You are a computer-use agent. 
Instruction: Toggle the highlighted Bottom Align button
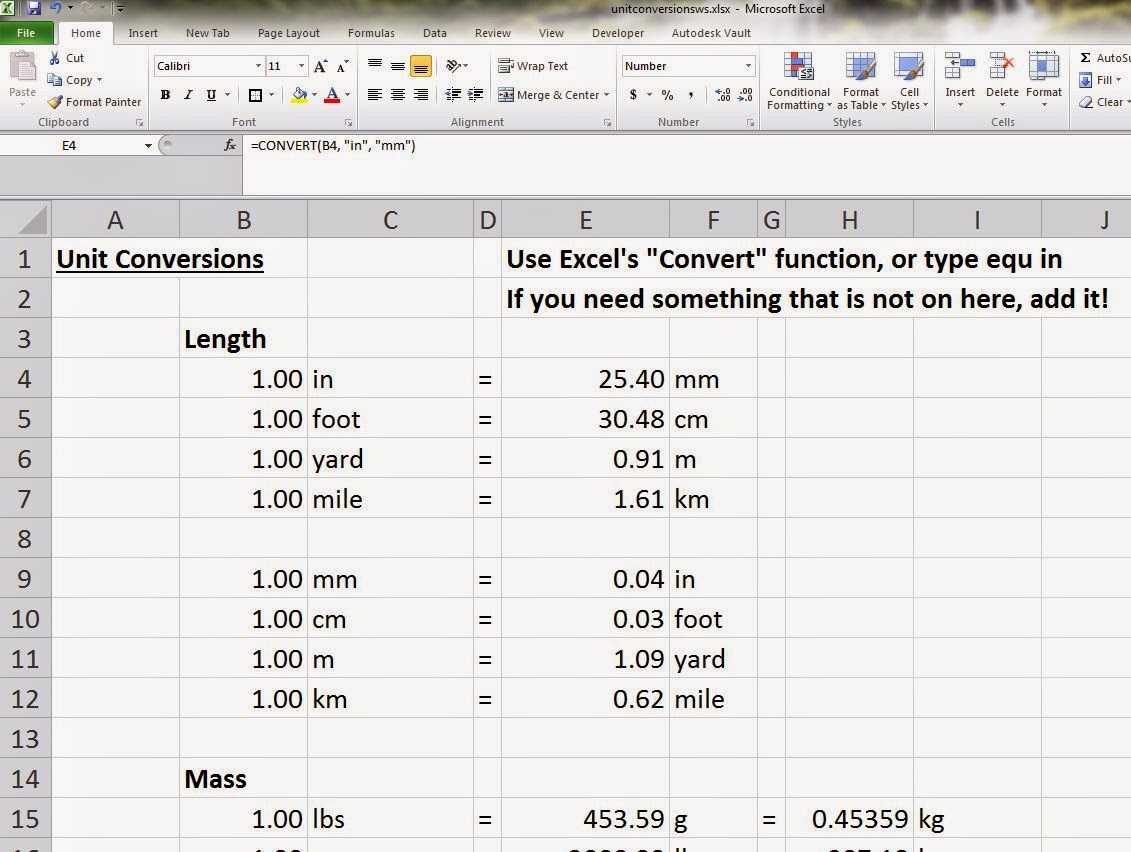coord(421,66)
